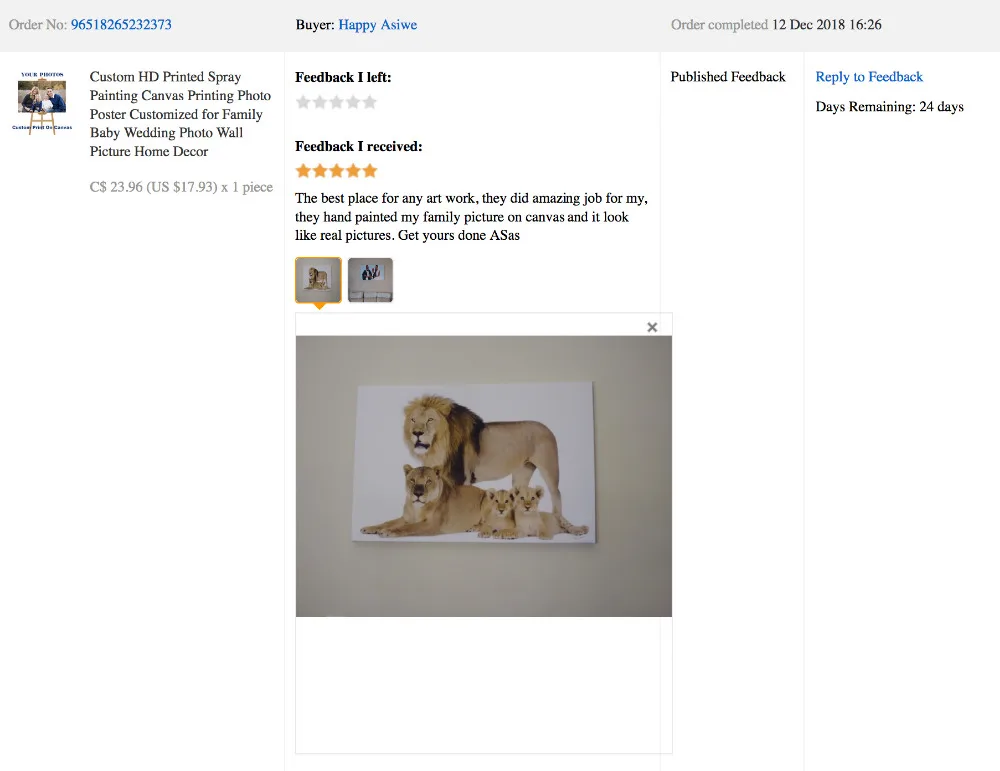Click the fourth gray star in Feedback I left
Viewport: 1000px width, 771px height.
[x=353, y=102]
